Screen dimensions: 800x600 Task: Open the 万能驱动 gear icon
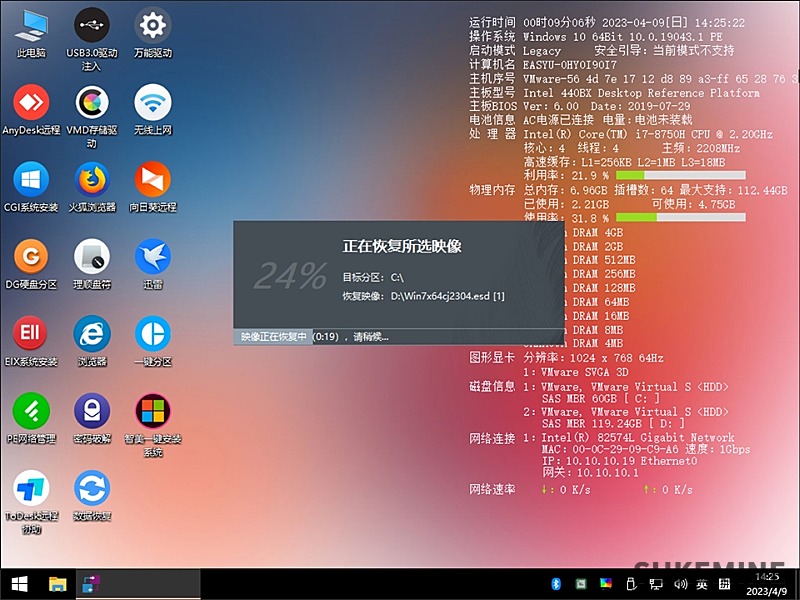pyautogui.click(x=153, y=26)
